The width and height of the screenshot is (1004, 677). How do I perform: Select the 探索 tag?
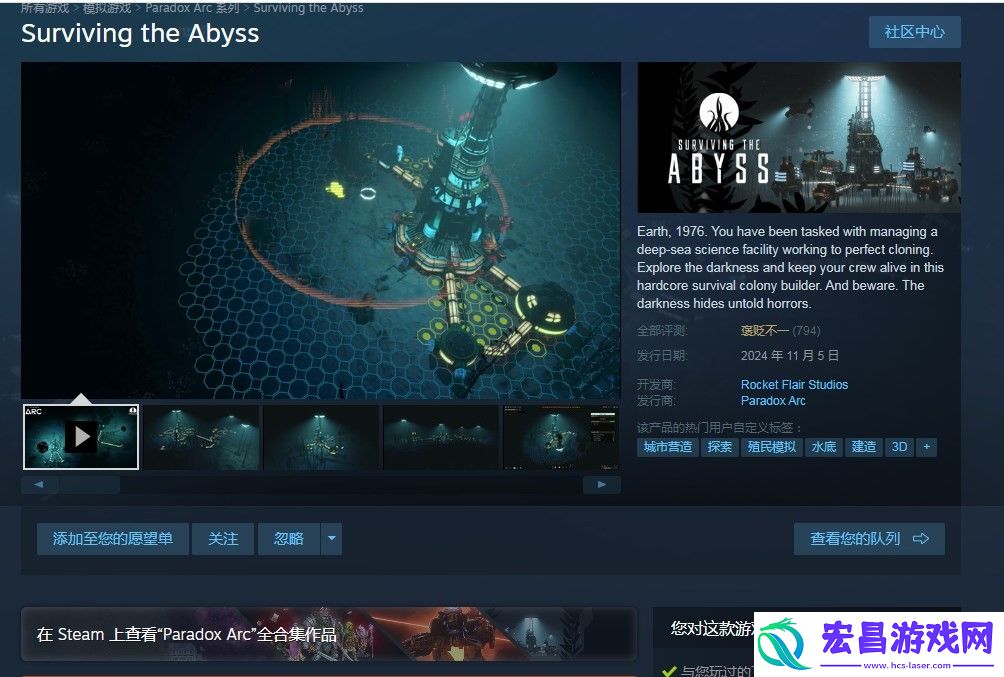click(719, 447)
